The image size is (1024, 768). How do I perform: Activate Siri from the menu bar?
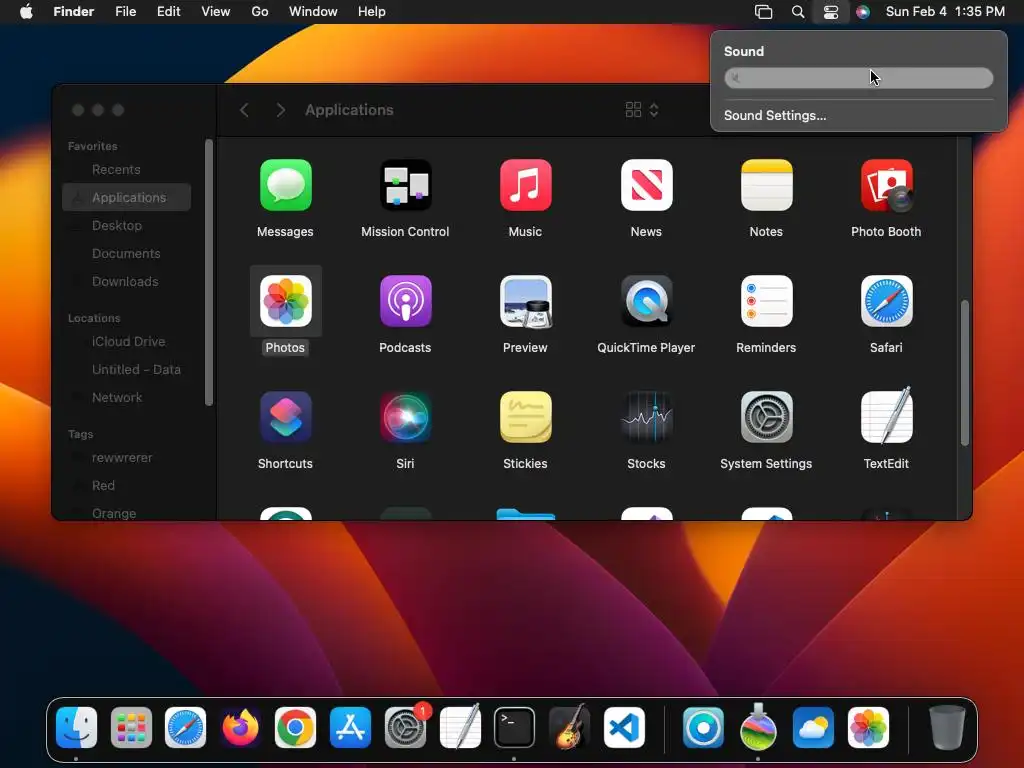[x=863, y=12]
